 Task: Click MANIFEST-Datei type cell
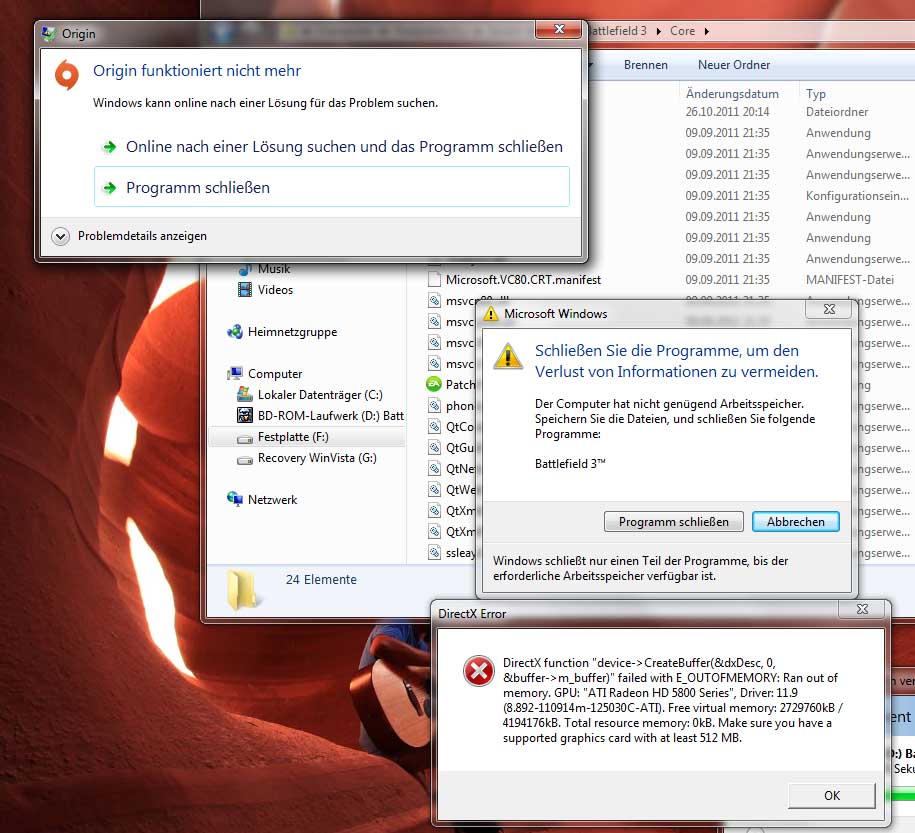click(x=850, y=280)
